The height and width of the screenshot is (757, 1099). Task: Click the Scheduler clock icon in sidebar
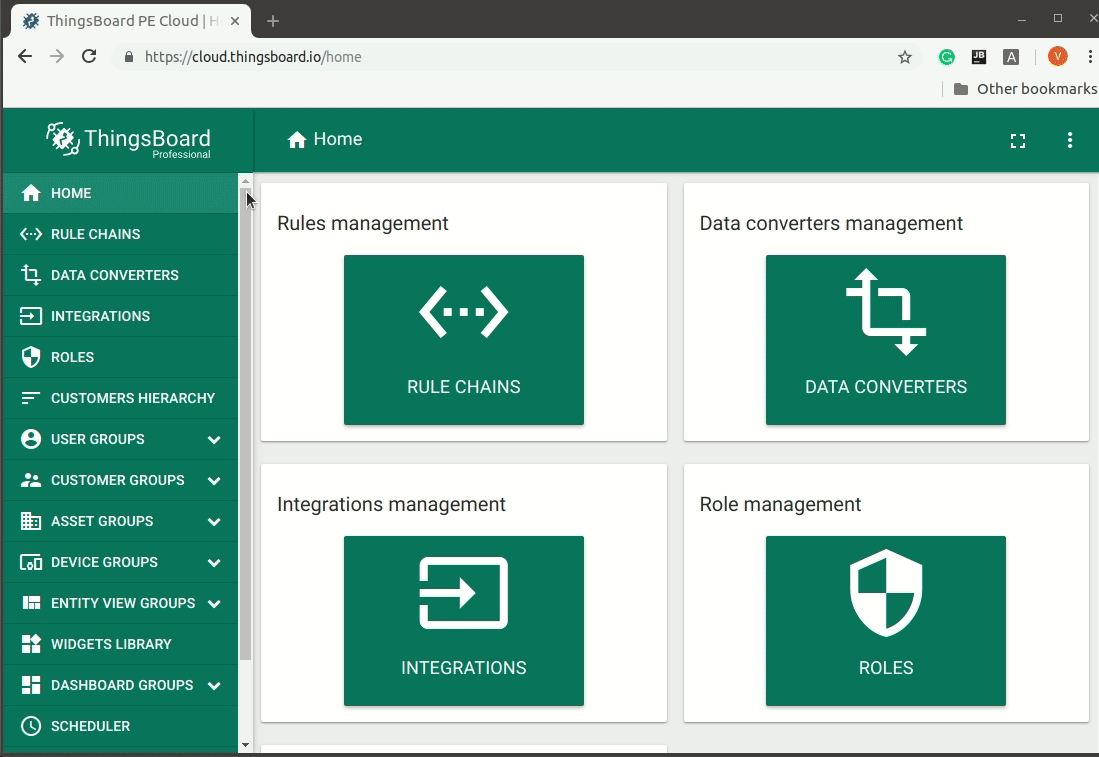[31, 726]
